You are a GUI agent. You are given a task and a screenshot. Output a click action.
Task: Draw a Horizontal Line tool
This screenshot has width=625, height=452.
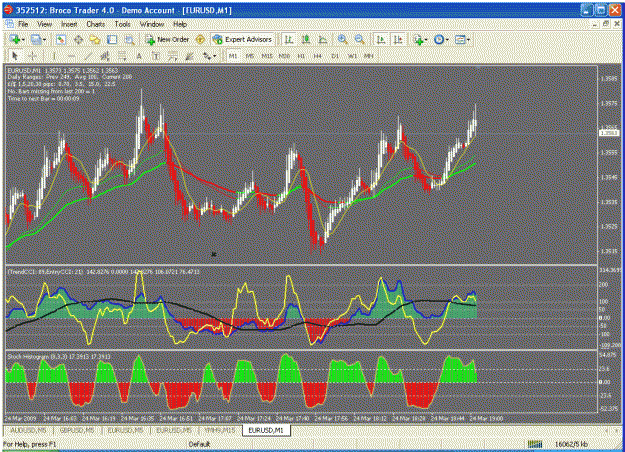pos(71,56)
